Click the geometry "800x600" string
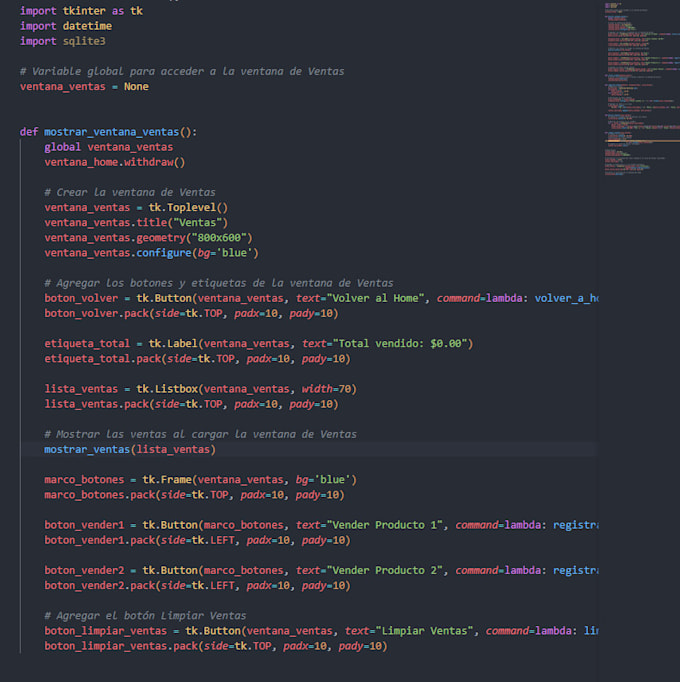 [219, 238]
